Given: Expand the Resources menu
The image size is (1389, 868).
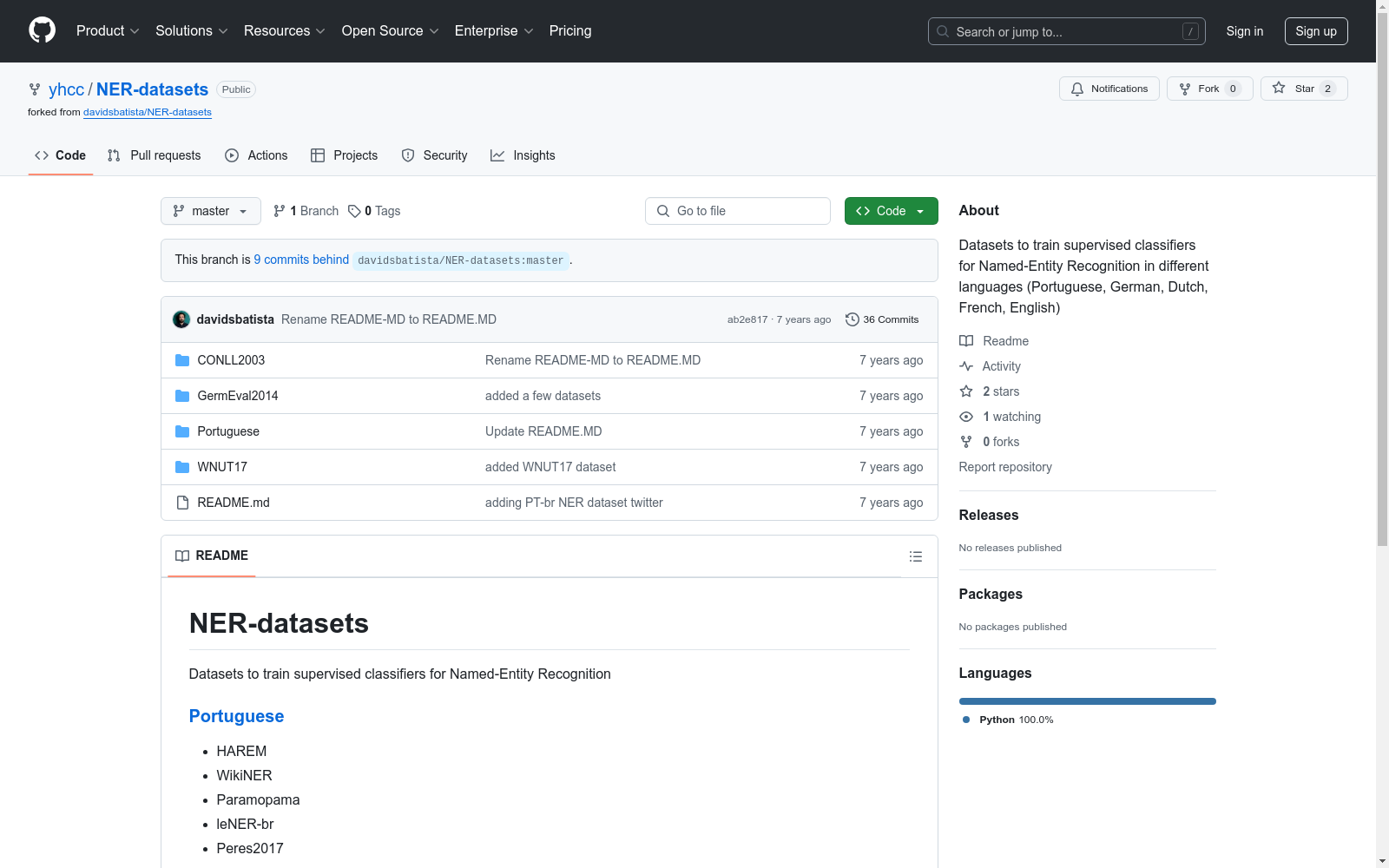Looking at the screenshot, I should pyautogui.click(x=285, y=30).
